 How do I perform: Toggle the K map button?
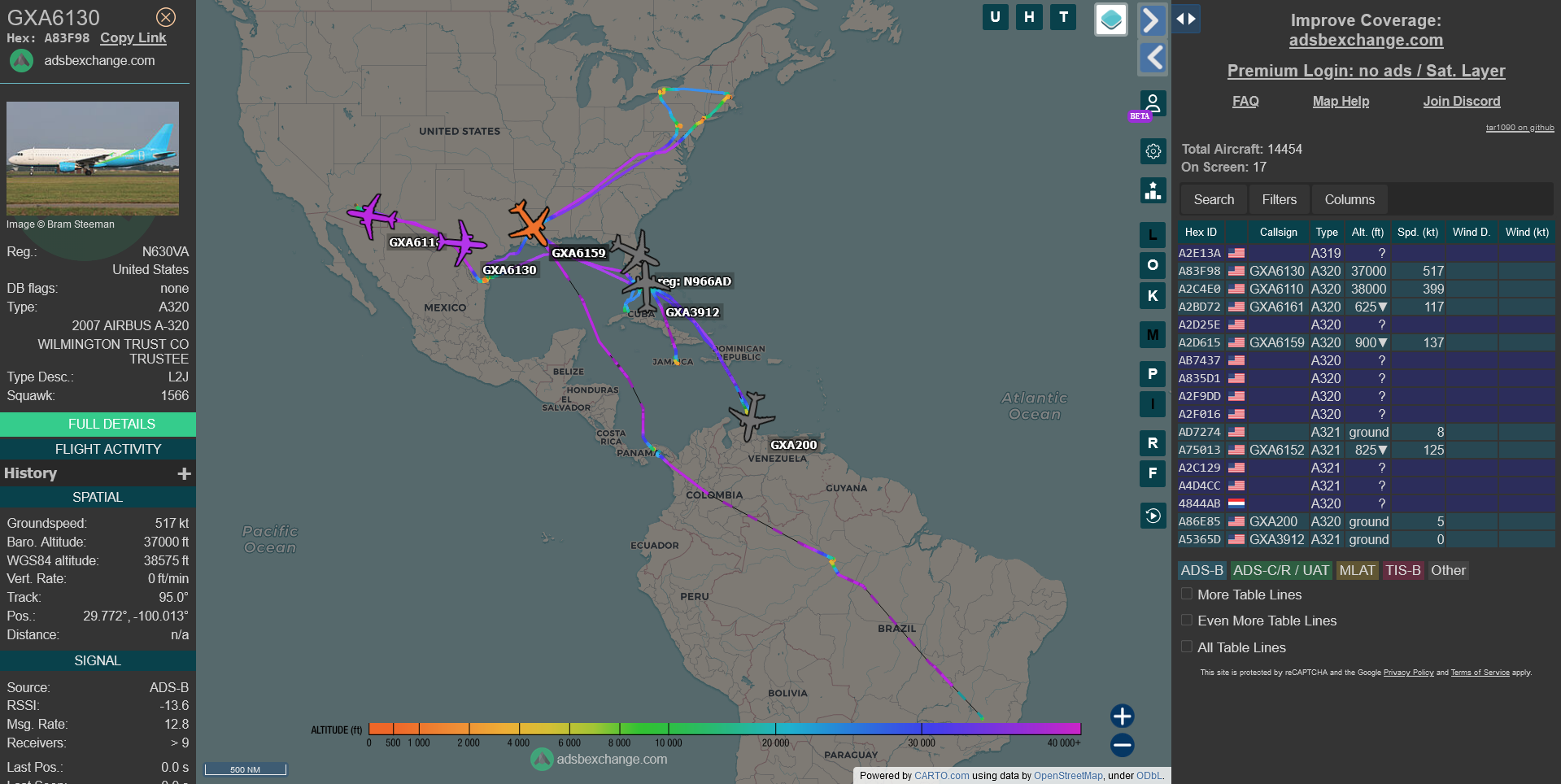point(1153,295)
